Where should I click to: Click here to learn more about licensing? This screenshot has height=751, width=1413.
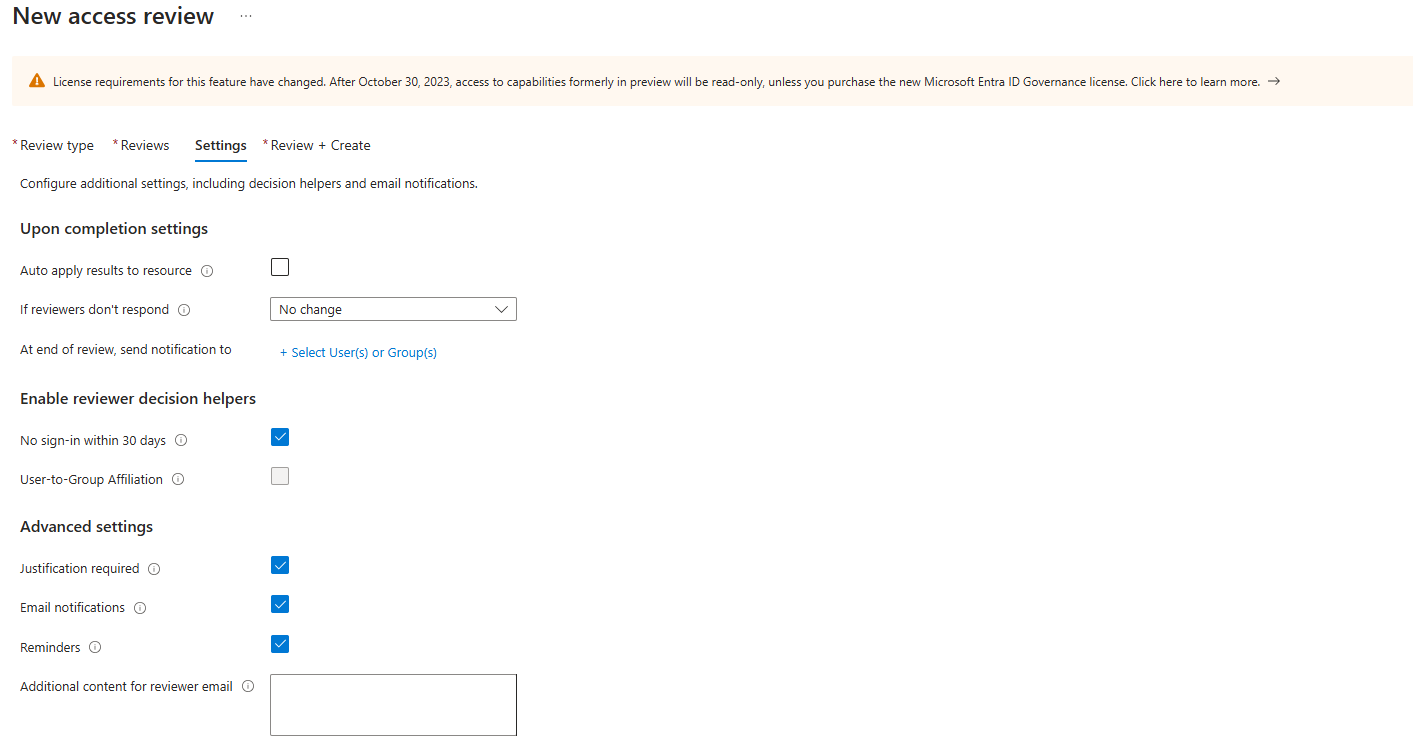click(1194, 81)
